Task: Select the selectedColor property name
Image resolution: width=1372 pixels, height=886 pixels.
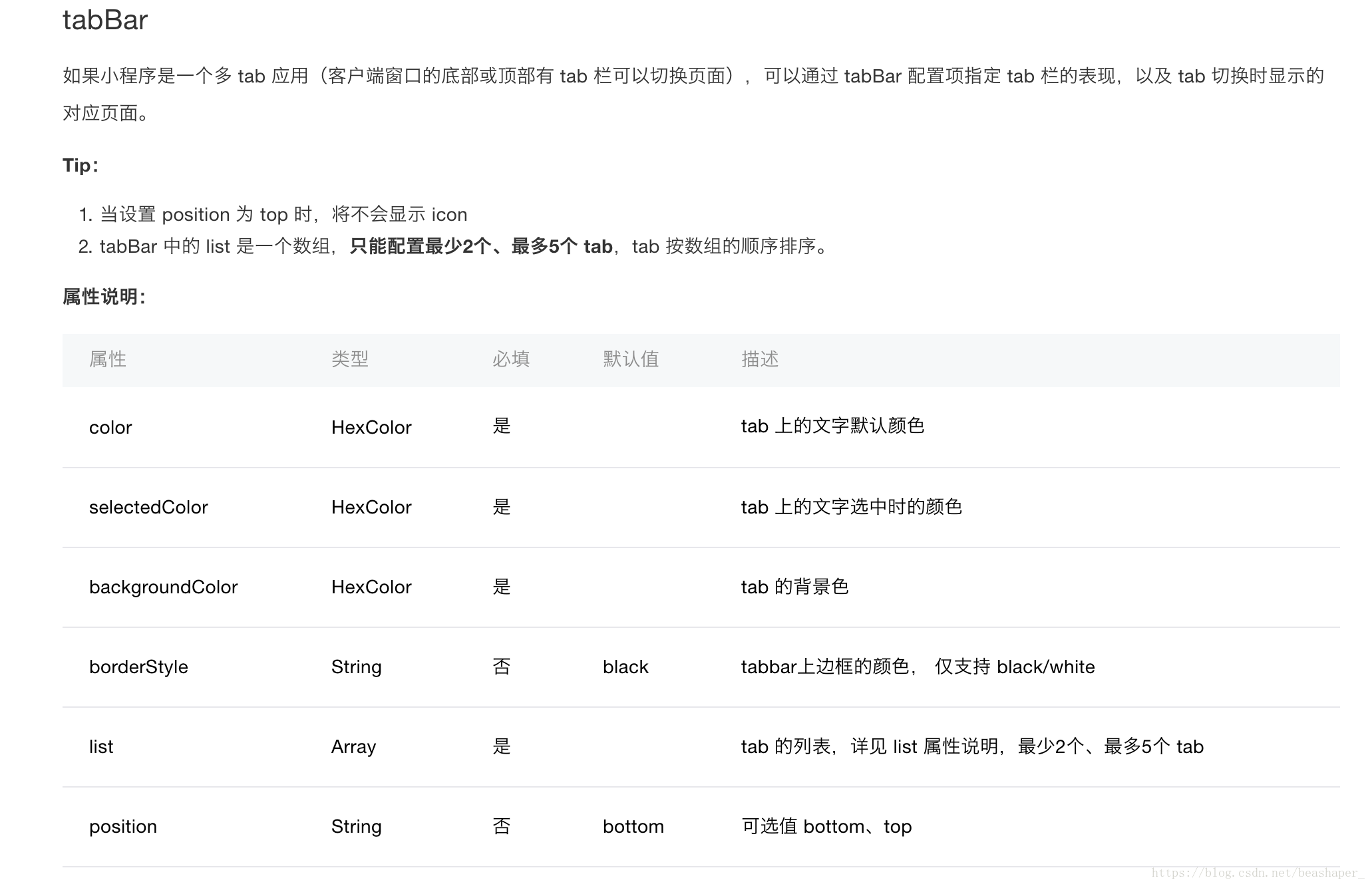Action: click(148, 508)
